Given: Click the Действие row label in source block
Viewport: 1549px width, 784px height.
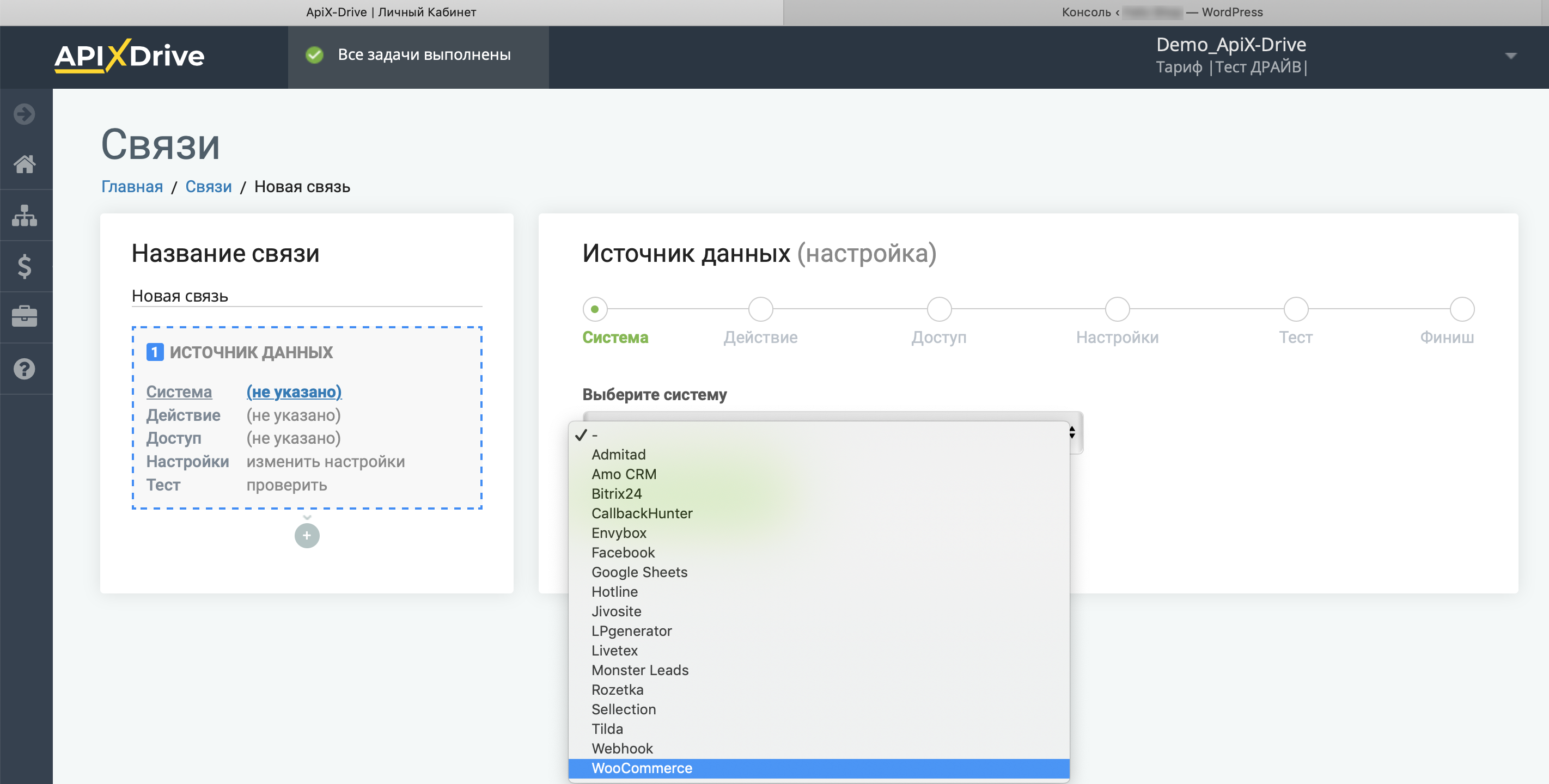Looking at the screenshot, I should coord(184,415).
